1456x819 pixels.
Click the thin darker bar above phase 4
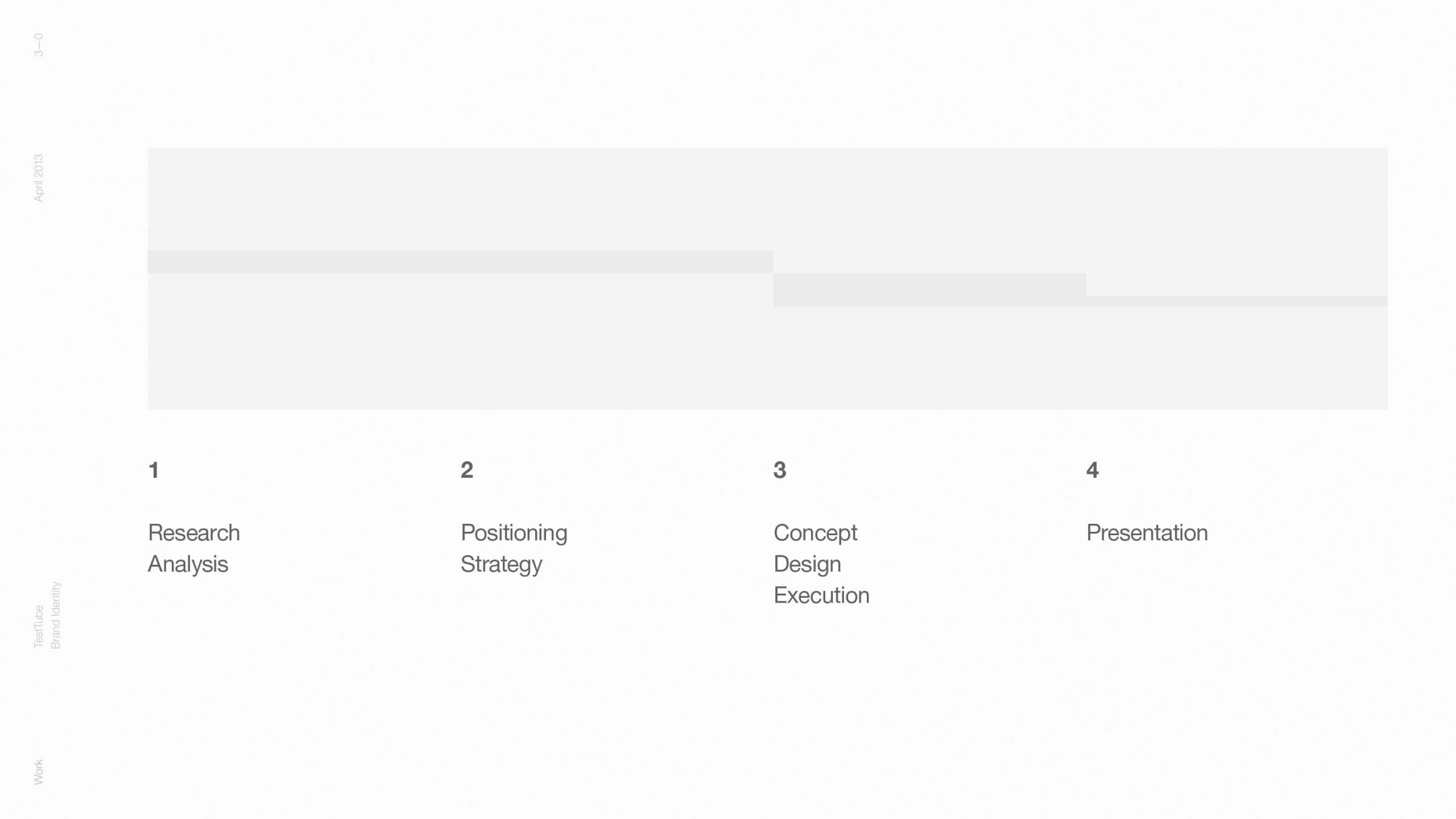(x=1237, y=301)
